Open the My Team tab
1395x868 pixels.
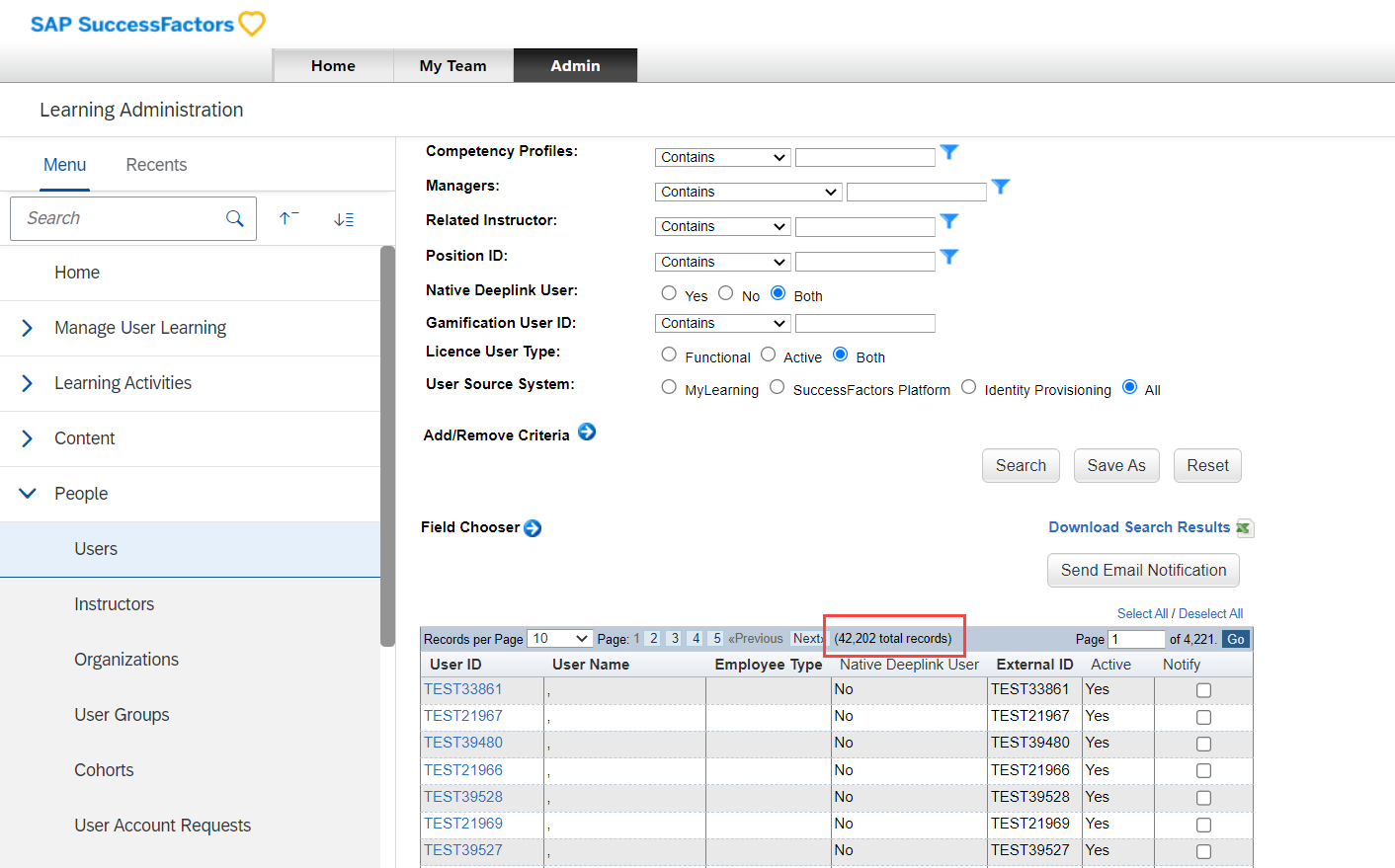tap(453, 65)
